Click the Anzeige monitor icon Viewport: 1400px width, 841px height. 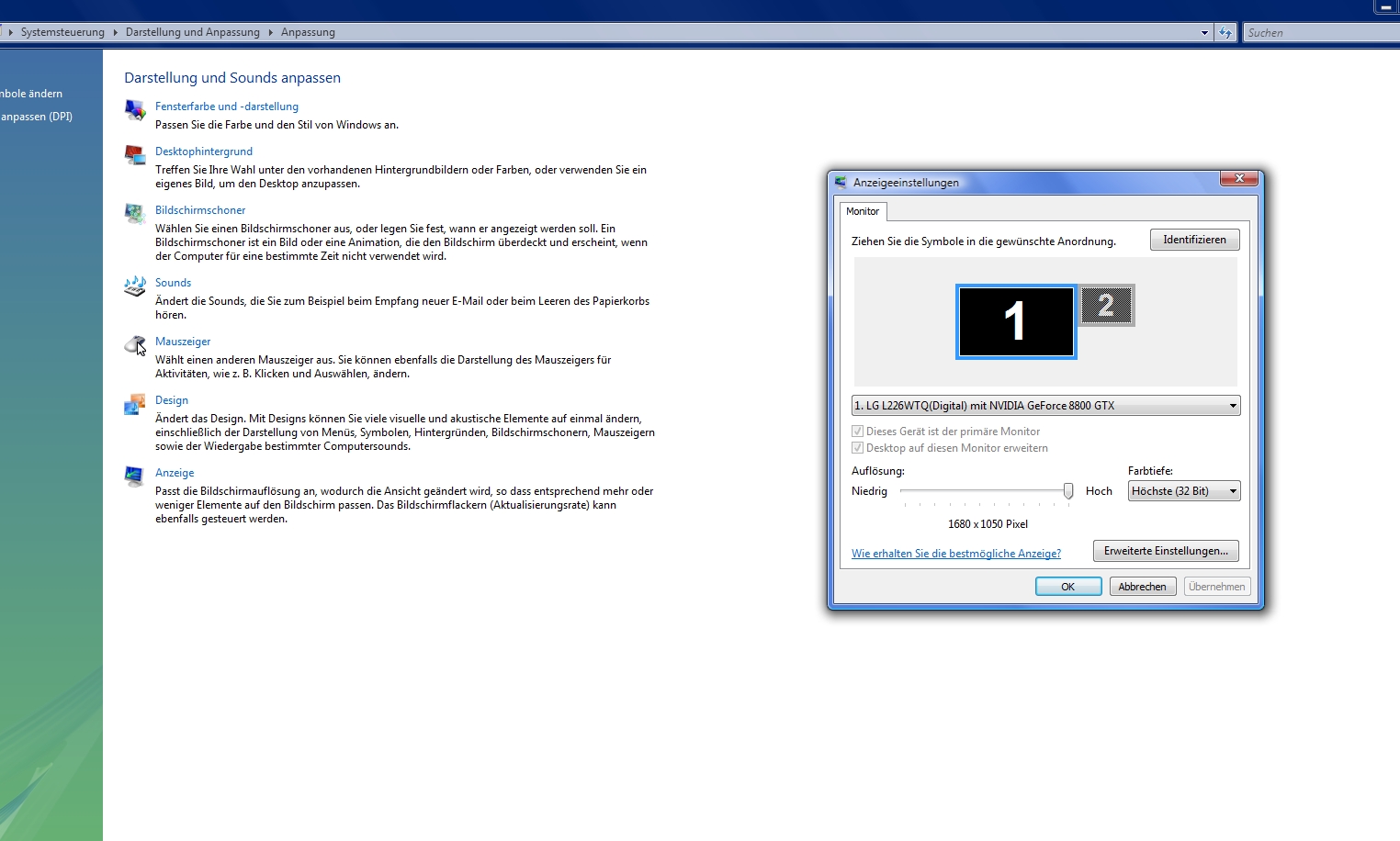coord(135,477)
